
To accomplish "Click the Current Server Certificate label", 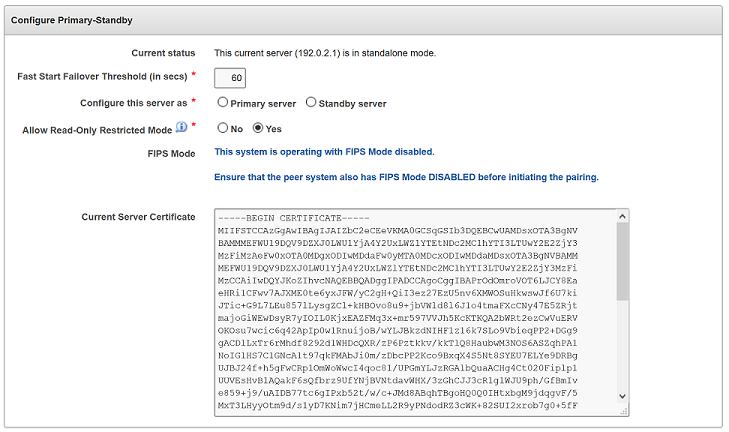I will [x=139, y=216].
